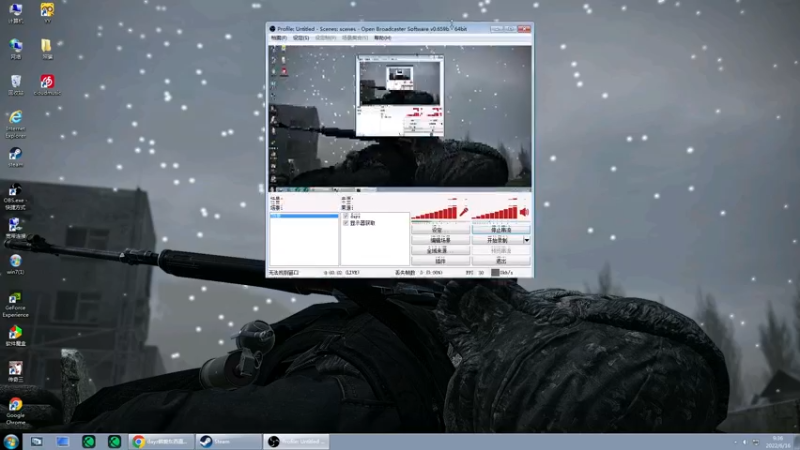Switch to OBS Profile window in the taskbar
Image resolution: width=800 pixels, height=450 pixels.
pos(296,441)
